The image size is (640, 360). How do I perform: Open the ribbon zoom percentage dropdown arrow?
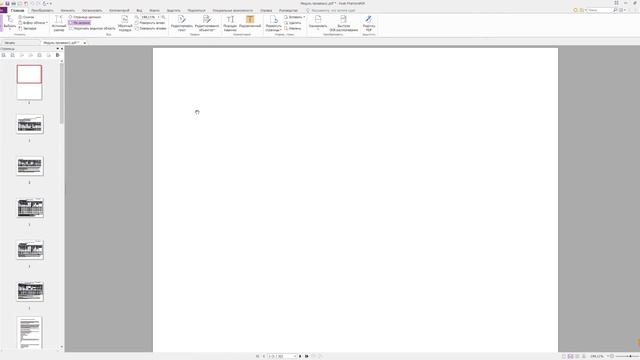click(158, 17)
